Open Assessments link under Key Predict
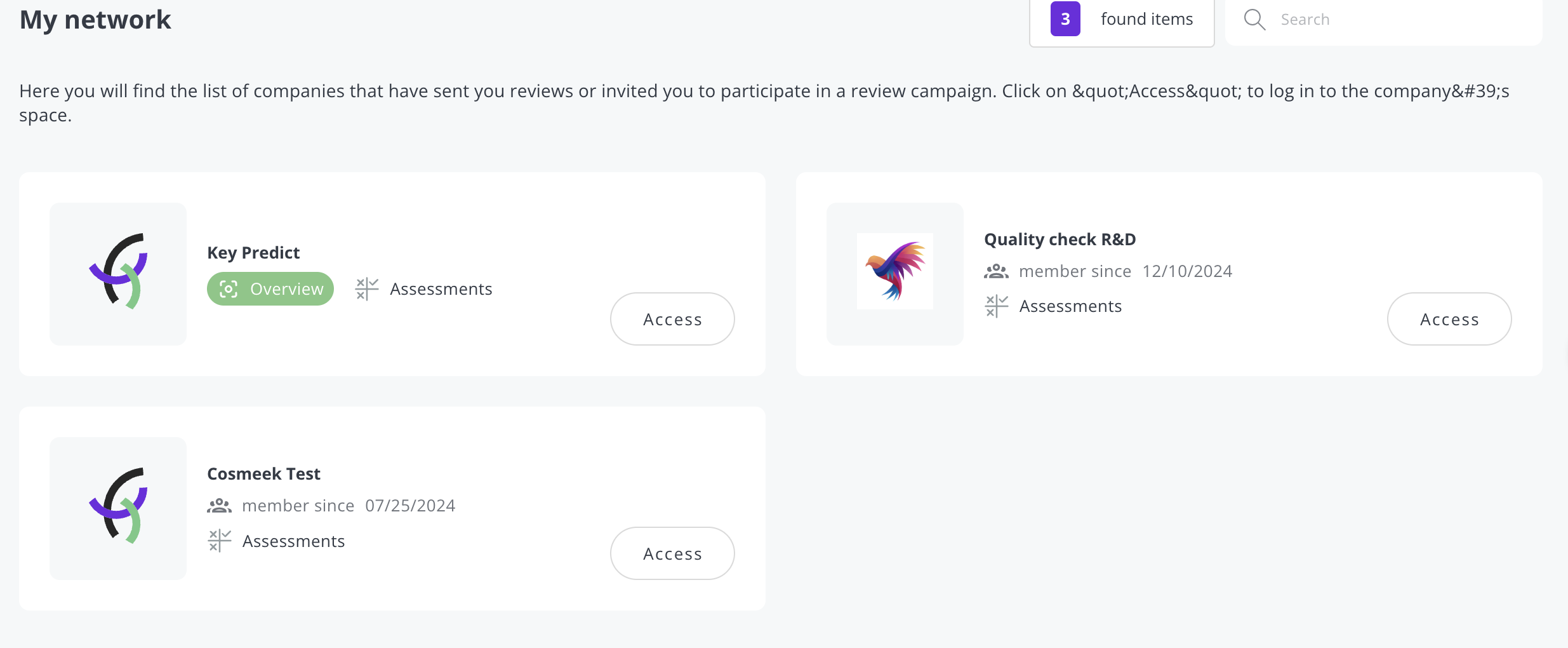The image size is (1568, 648). (x=441, y=289)
